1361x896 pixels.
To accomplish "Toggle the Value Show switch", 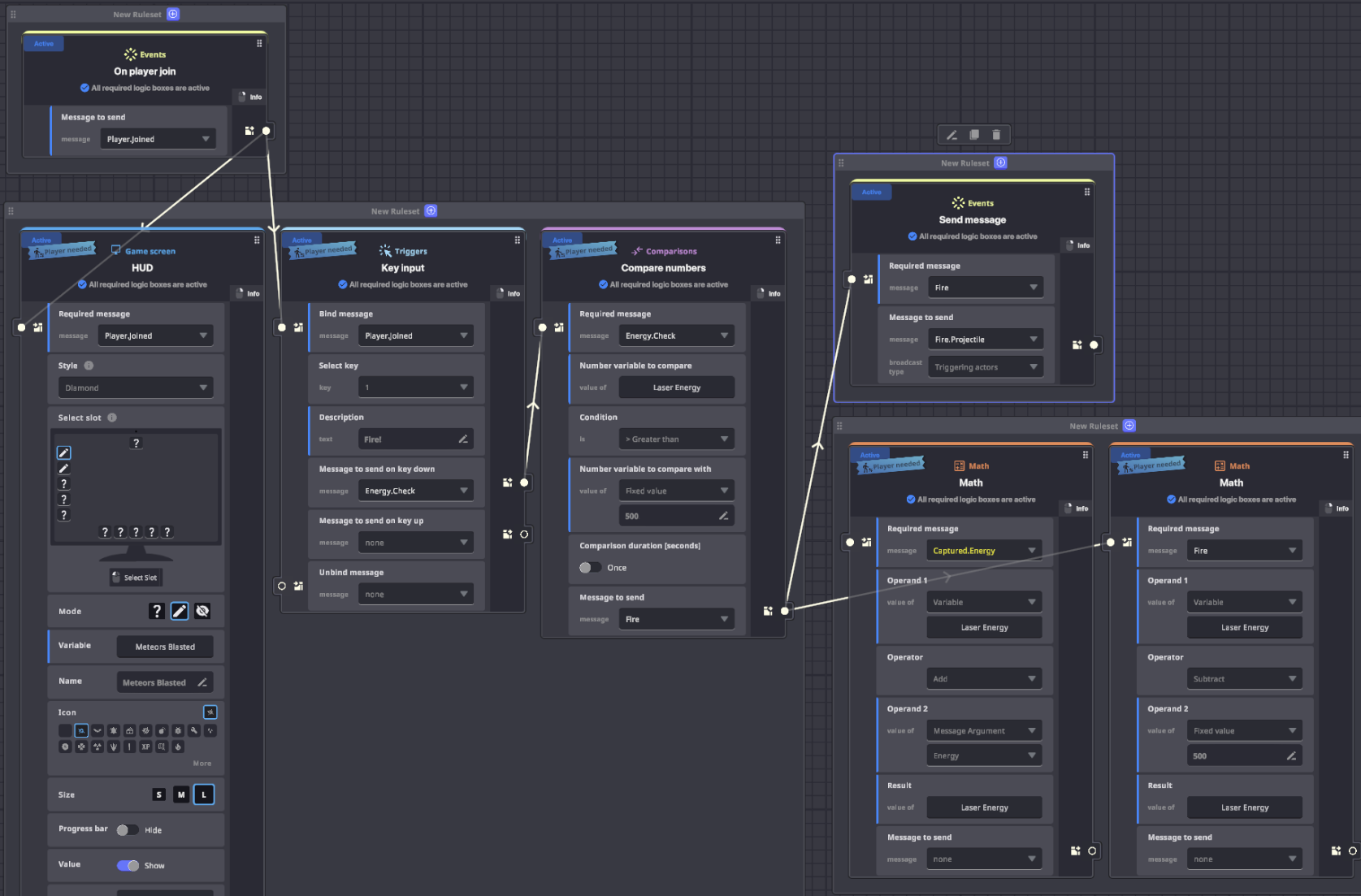I will (128, 865).
